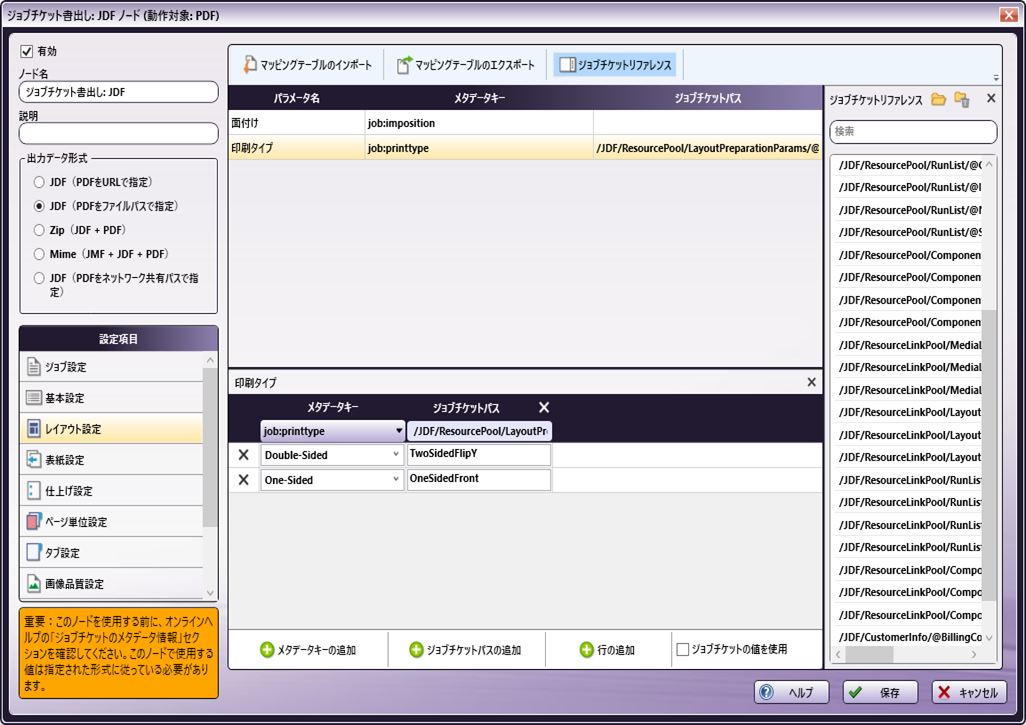Image resolution: width=1026 pixels, height=725 pixels.
Task: Select 表紙設定 in settings list
Action: 111,459
